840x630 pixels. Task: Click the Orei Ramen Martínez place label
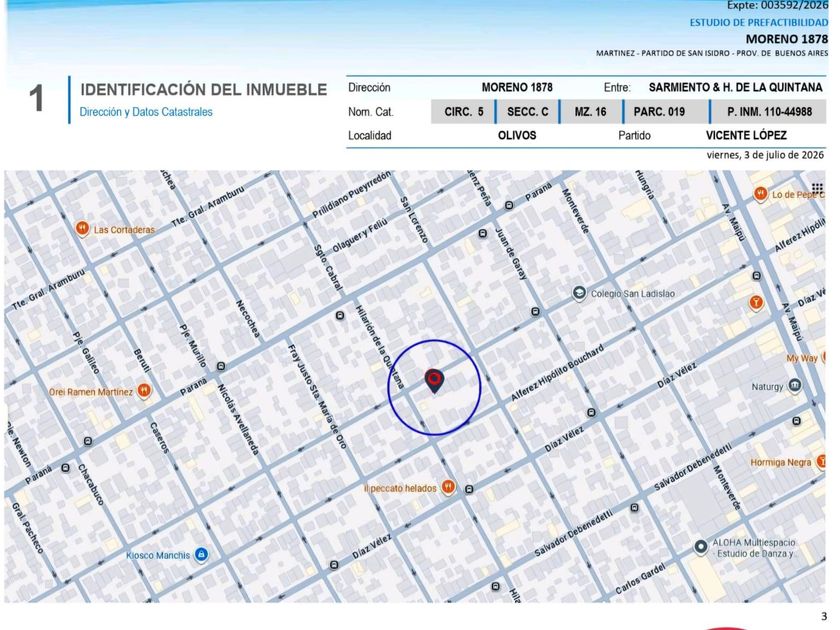[x=91, y=392]
